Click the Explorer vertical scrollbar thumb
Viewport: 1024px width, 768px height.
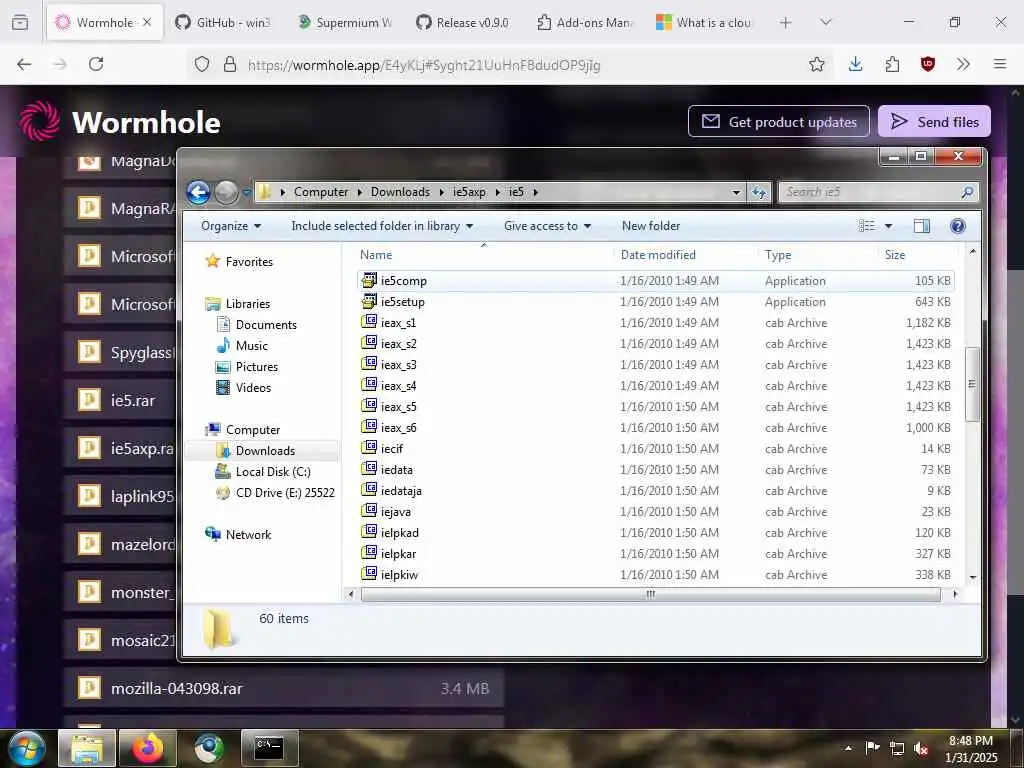(x=972, y=384)
